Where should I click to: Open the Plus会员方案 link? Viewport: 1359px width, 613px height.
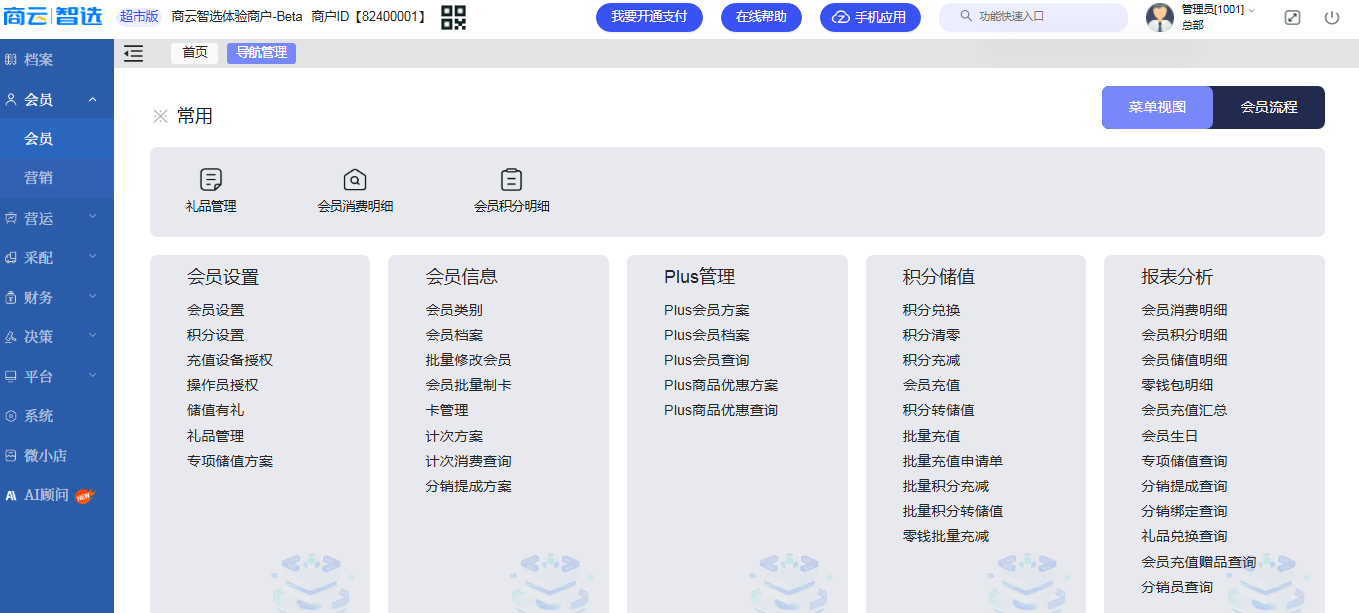click(x=707, y=310)
